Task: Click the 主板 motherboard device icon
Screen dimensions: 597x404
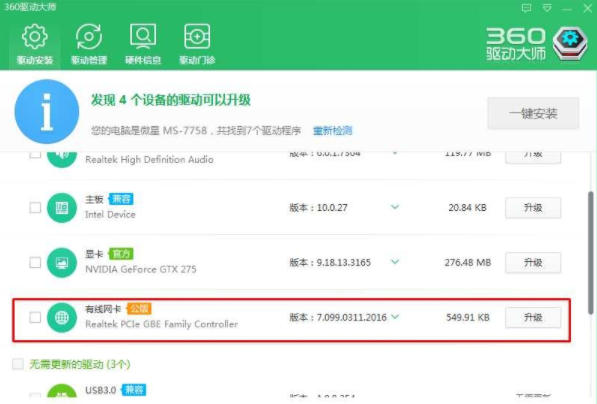Action: 62,208
